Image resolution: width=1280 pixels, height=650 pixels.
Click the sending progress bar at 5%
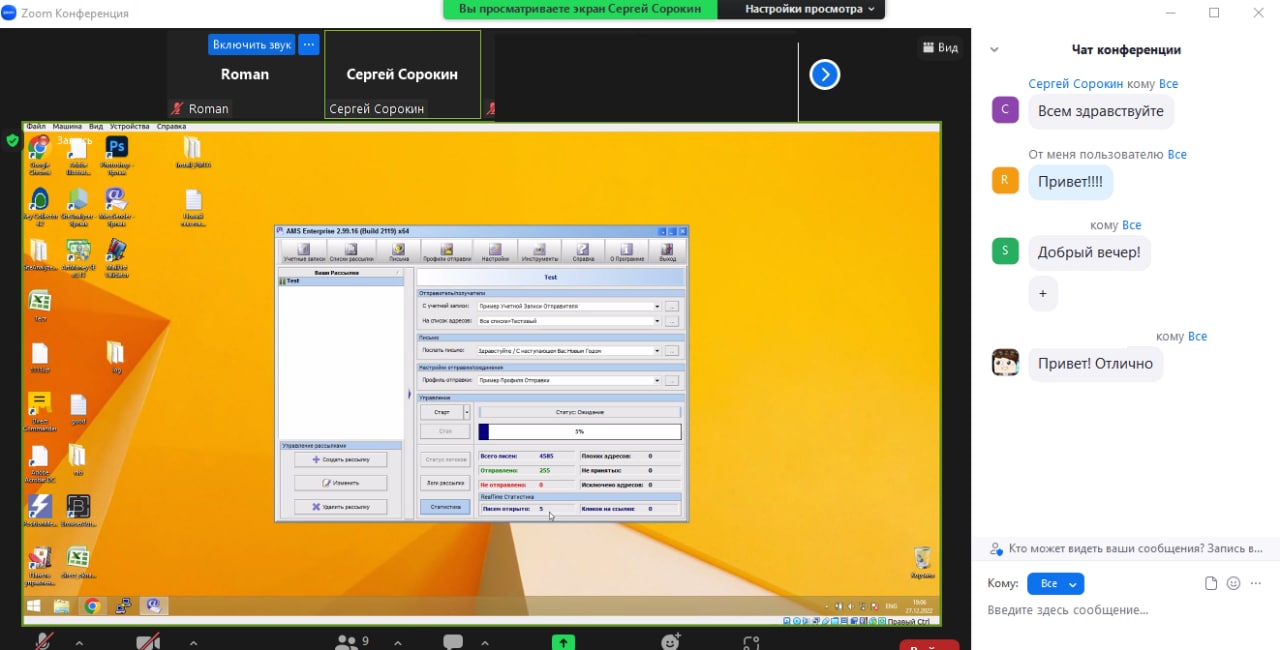pyautogui.click(x=579, y=432)
